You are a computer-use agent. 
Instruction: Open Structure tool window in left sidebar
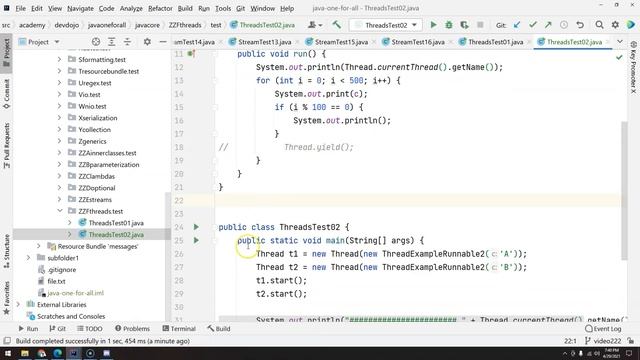click(7, 251)
